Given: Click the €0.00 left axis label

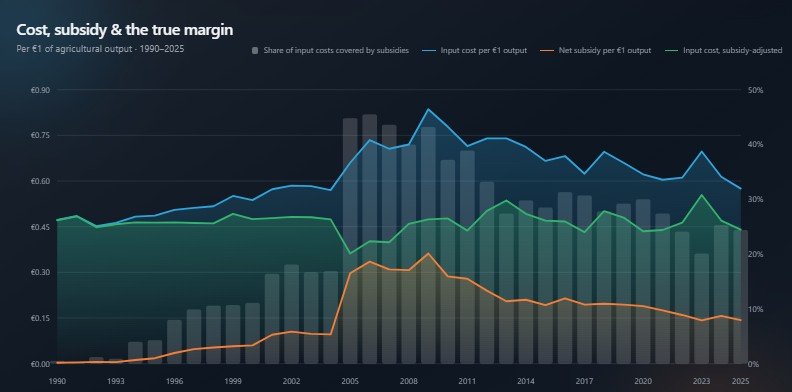Looking at the screenshot, I should coord(40,364).
